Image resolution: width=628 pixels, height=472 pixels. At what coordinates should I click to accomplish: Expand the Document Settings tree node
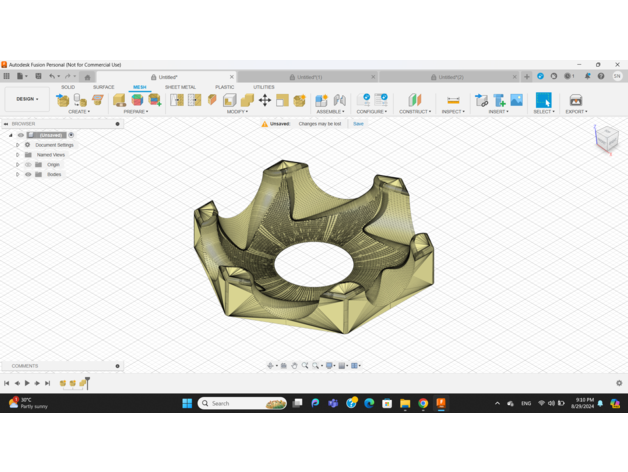click(x=17, y=145)
